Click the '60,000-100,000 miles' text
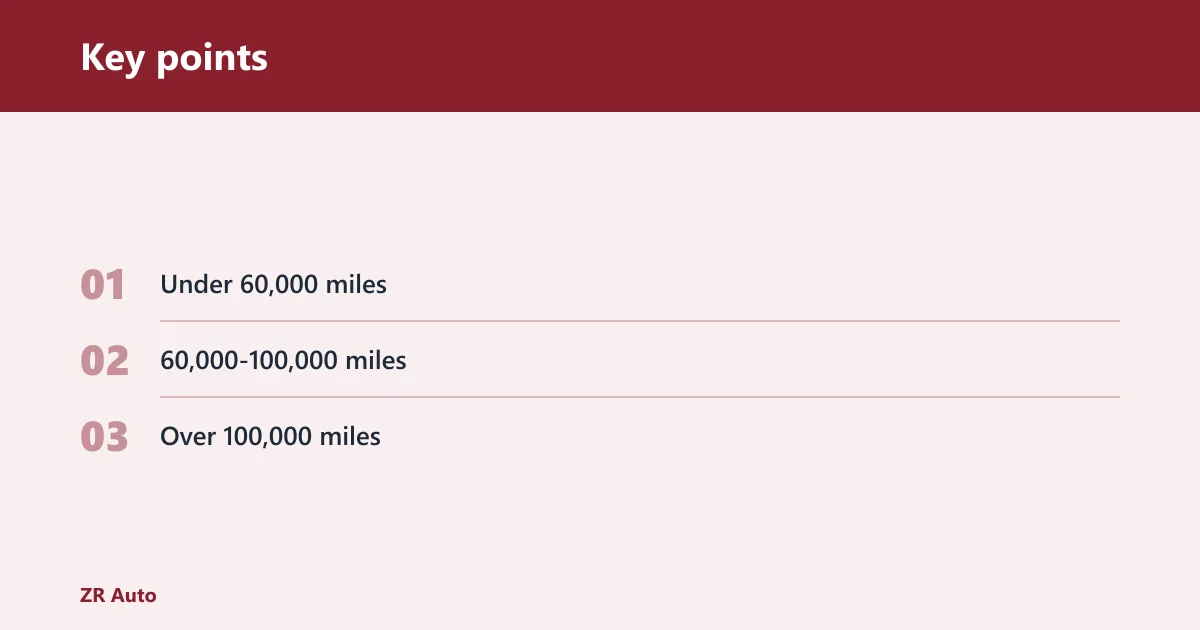 [x=283, y=361]
